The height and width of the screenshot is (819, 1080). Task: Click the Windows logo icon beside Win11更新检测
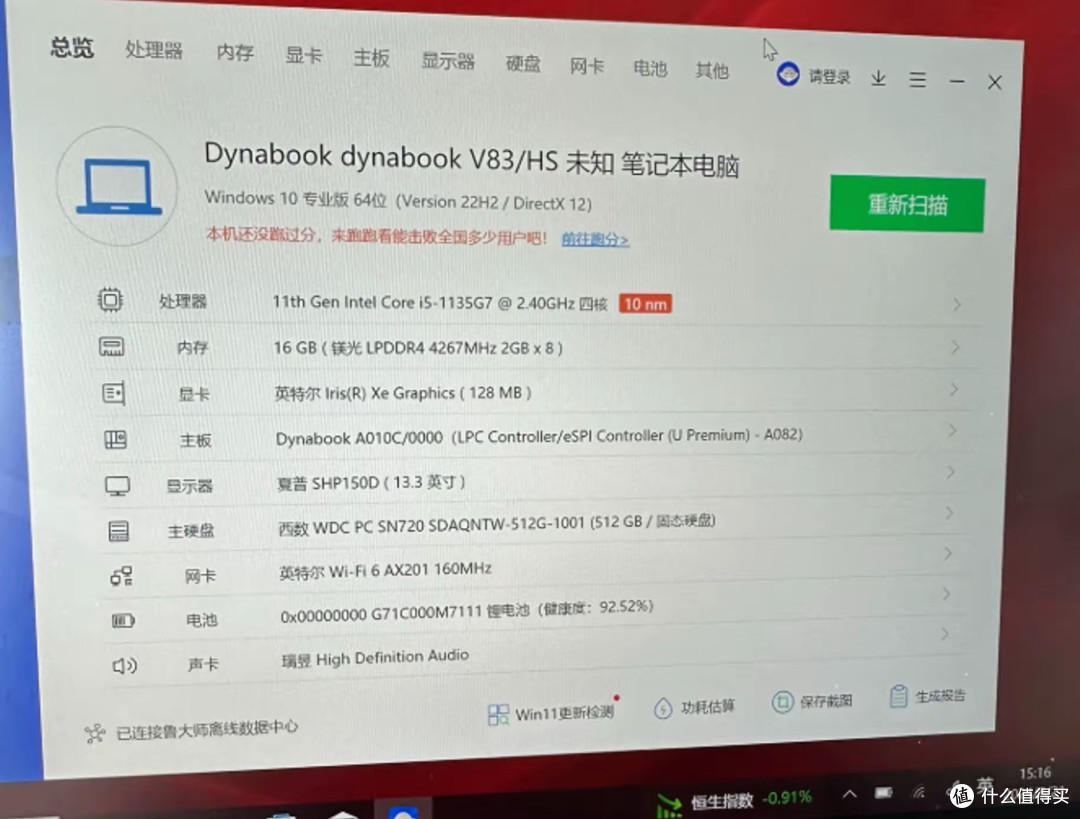pyautogui.click(x=498, y=714)
